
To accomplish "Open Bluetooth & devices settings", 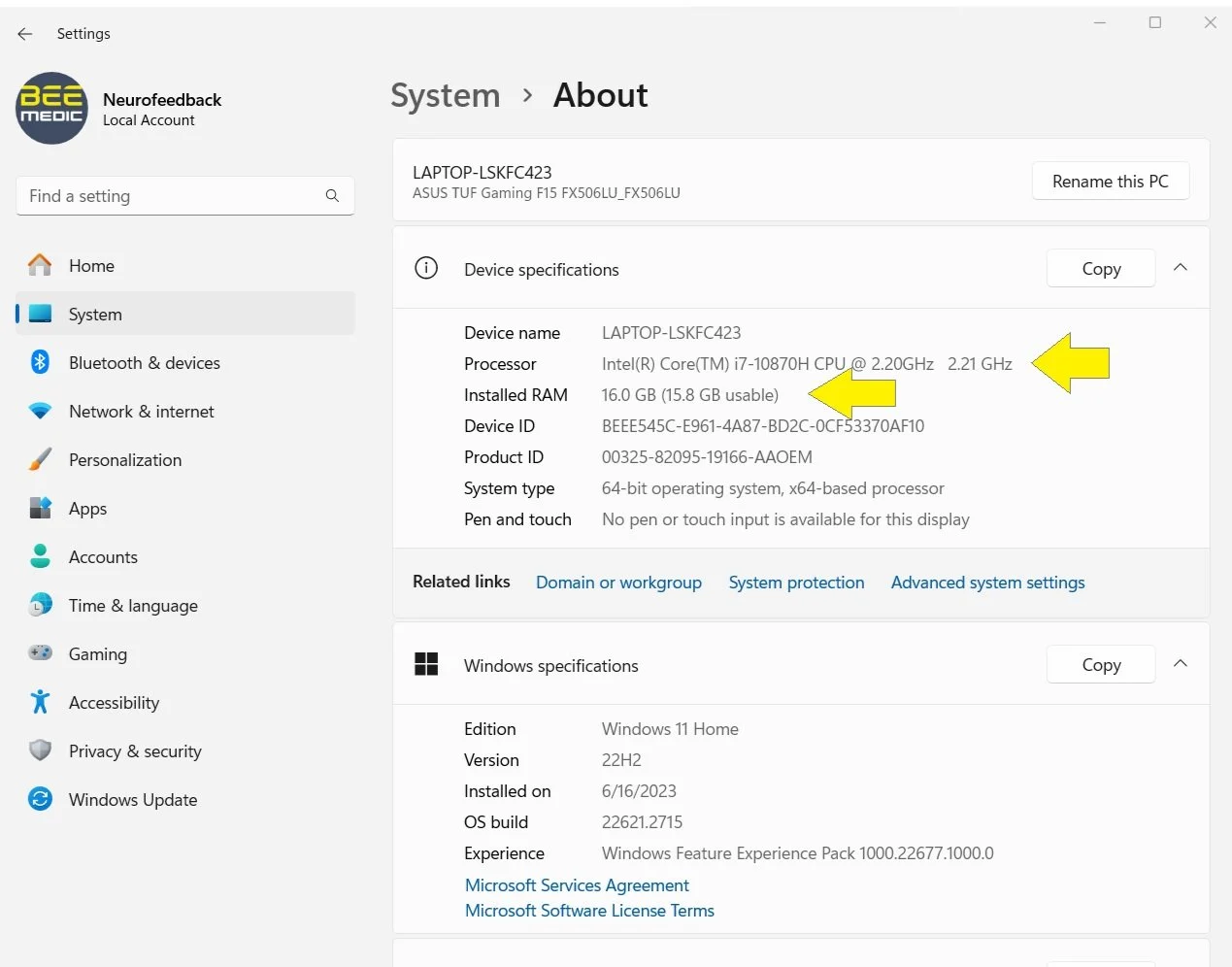I will pos(184,362).
